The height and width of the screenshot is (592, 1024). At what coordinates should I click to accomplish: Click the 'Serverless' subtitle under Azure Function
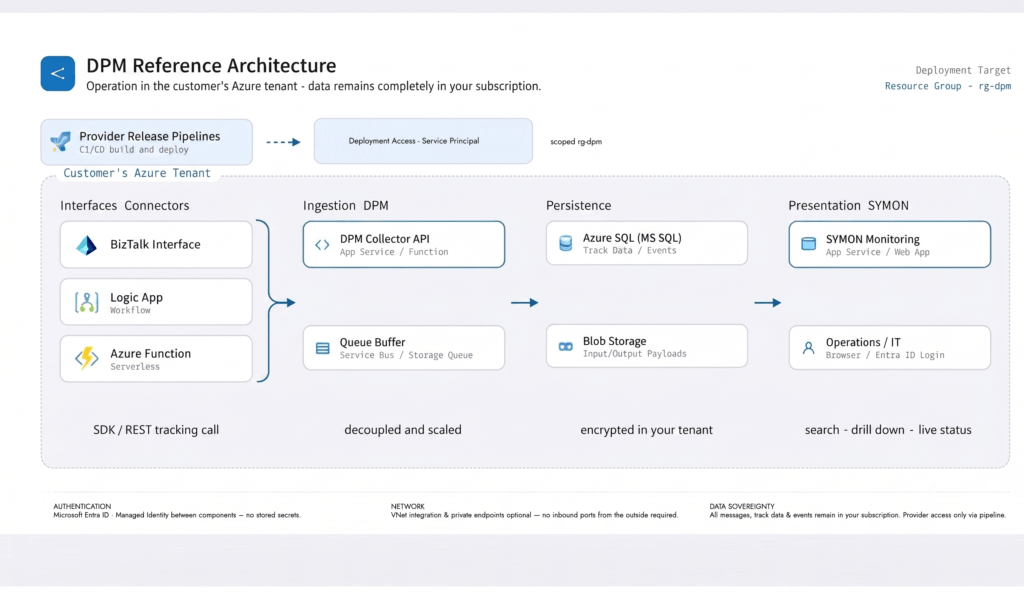pos(135,367)
